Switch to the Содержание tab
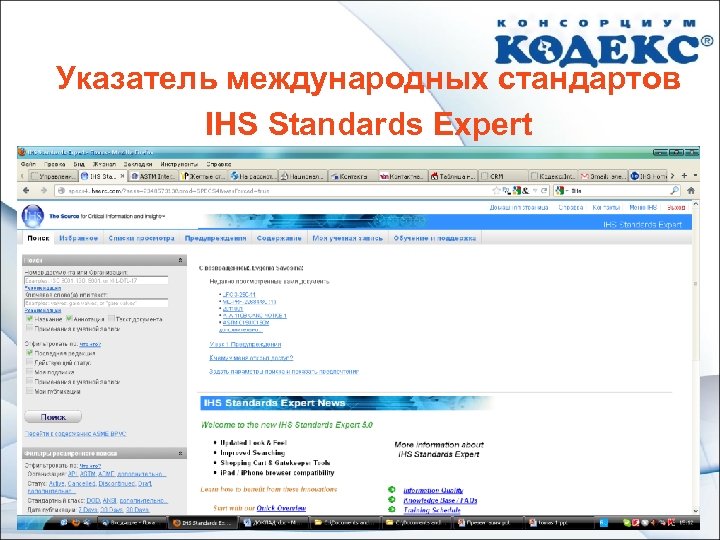Screen dimensions: 720x540 [x=279, y=238]
